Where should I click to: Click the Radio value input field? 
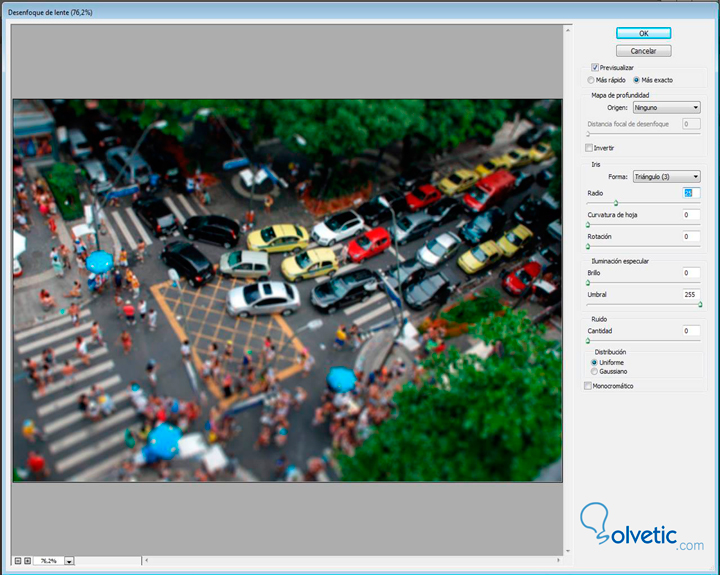click(691, 193)
